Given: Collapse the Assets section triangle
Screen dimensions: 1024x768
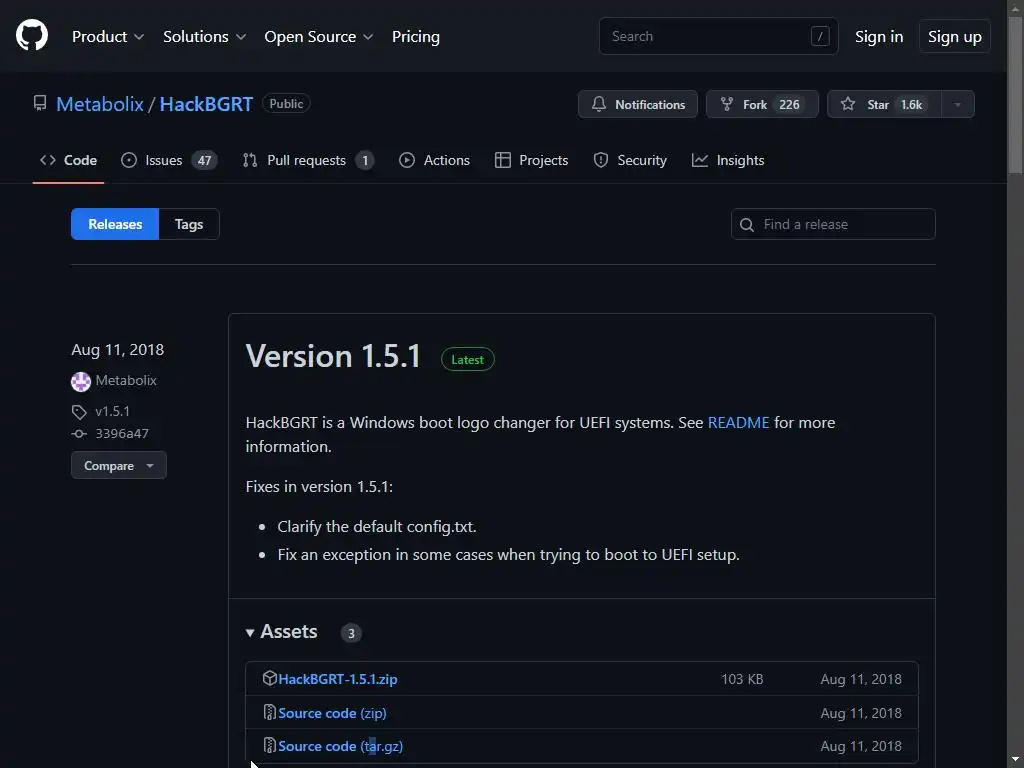Looking at the screenshot, I should (x=249, y=632).
